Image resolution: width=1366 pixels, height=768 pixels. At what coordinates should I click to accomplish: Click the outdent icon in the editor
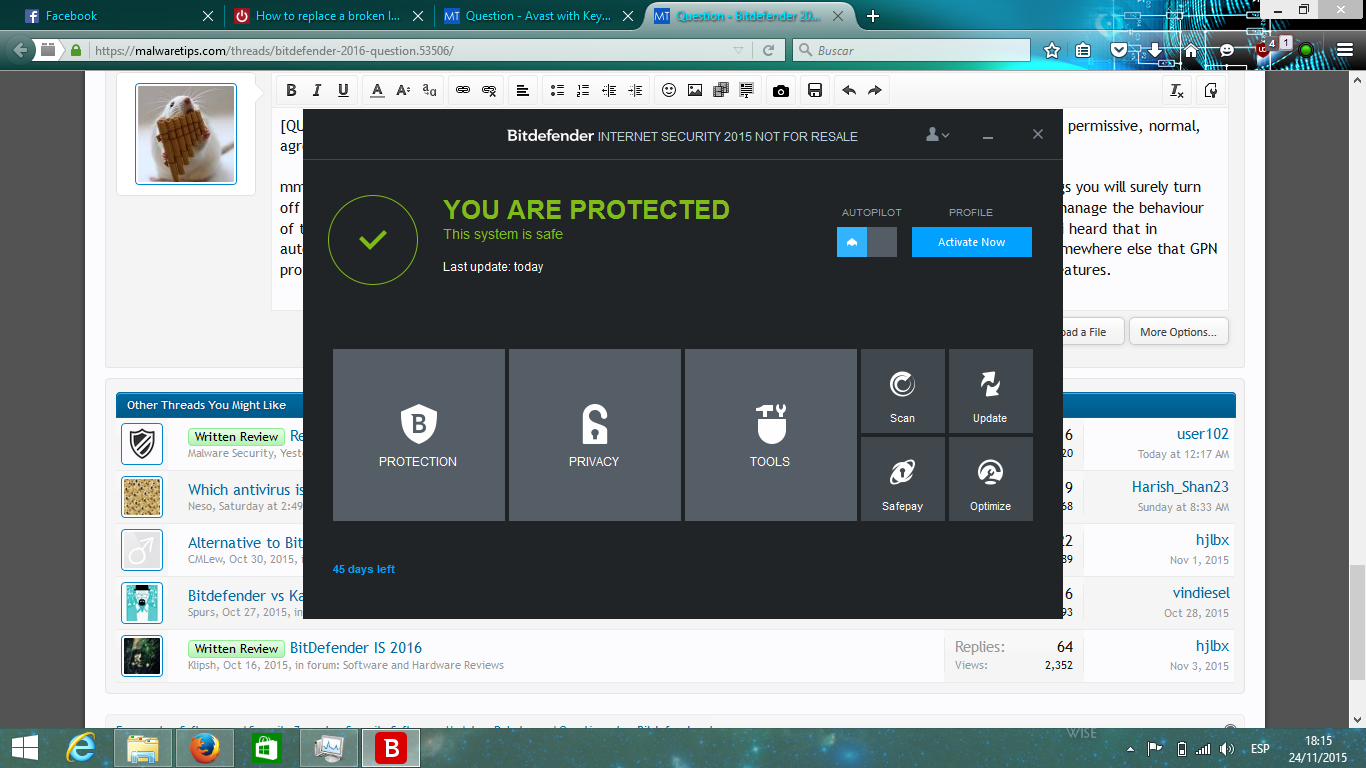pos(609,90)
